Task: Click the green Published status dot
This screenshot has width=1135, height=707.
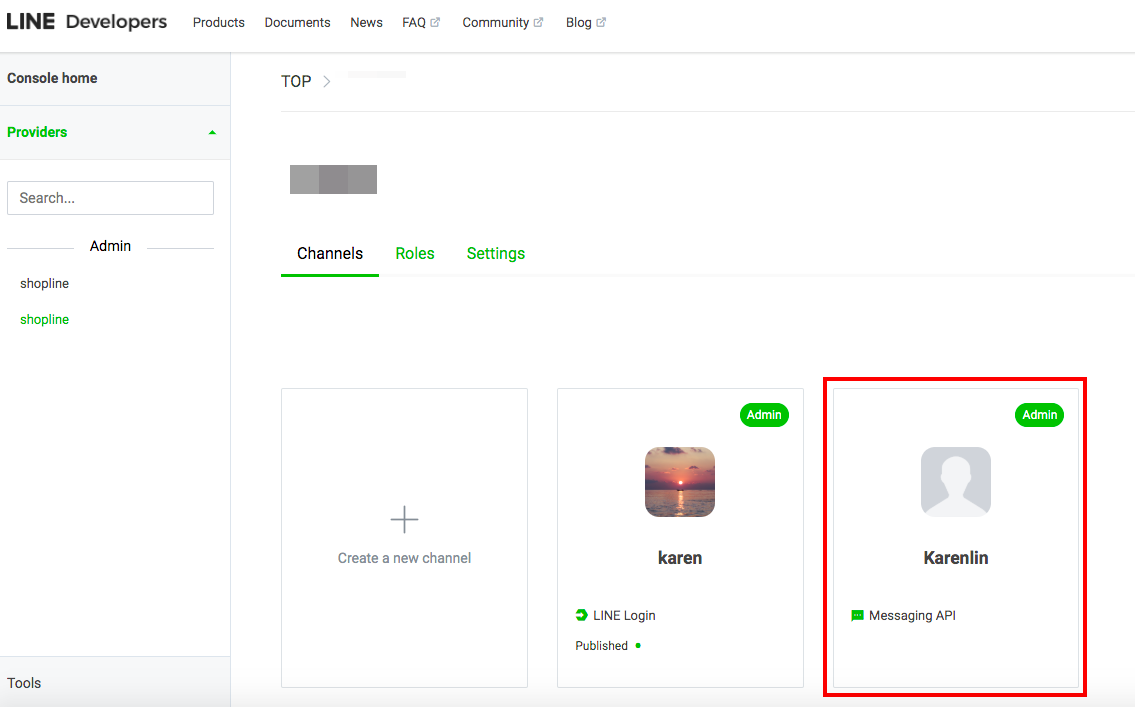Action: coord(638,645)
